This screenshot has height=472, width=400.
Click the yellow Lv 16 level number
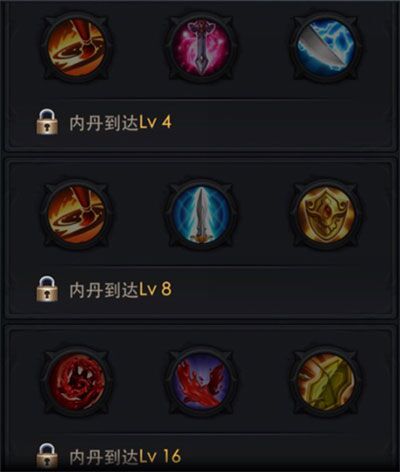tap(160, 457)
